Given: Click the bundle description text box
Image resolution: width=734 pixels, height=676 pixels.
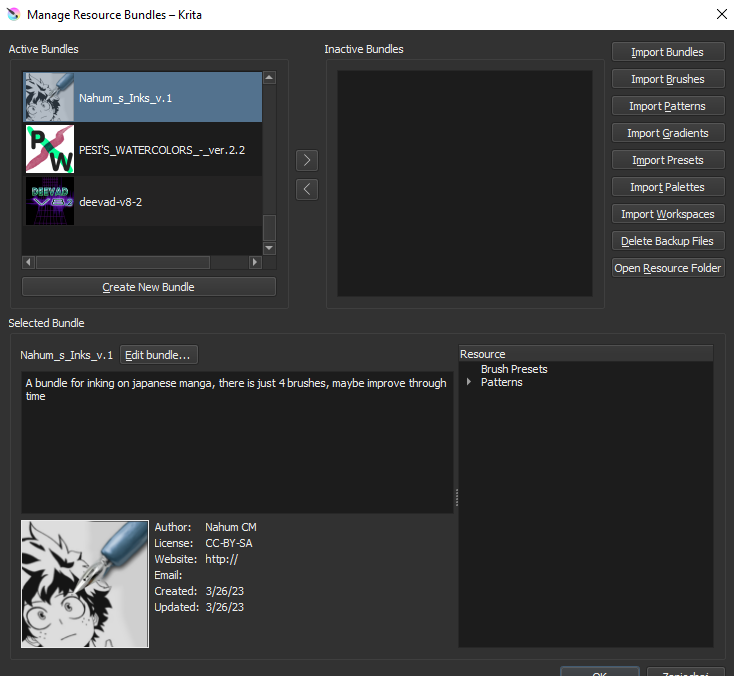Looking at the screenshot, I should [237, 442].
